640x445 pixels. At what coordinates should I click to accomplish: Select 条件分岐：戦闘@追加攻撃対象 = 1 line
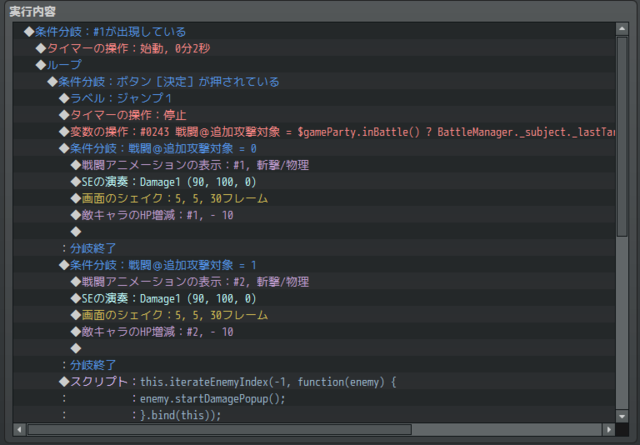click(x=314, y=265)
